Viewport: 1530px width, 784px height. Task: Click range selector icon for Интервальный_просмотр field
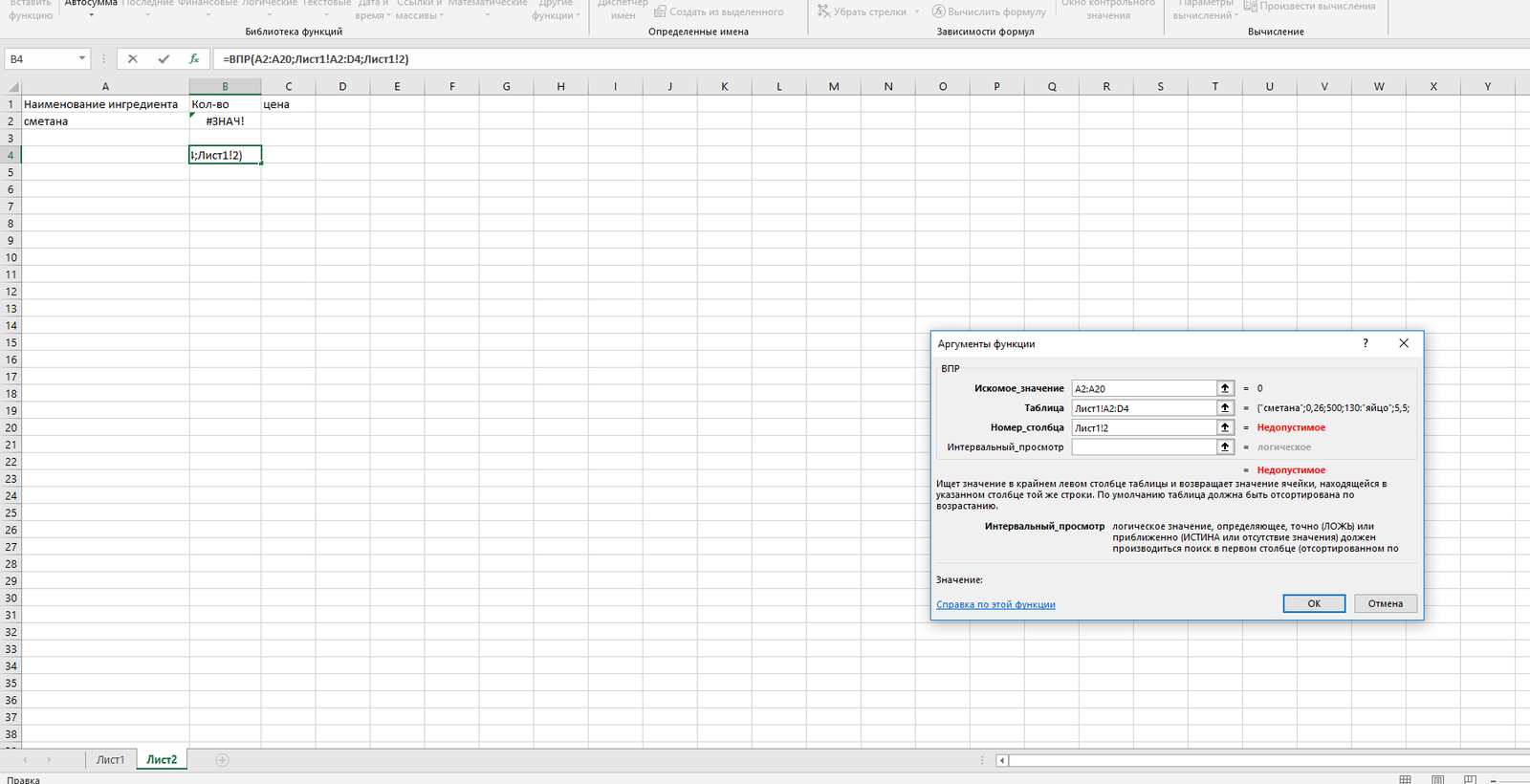tap(1225, 447)
